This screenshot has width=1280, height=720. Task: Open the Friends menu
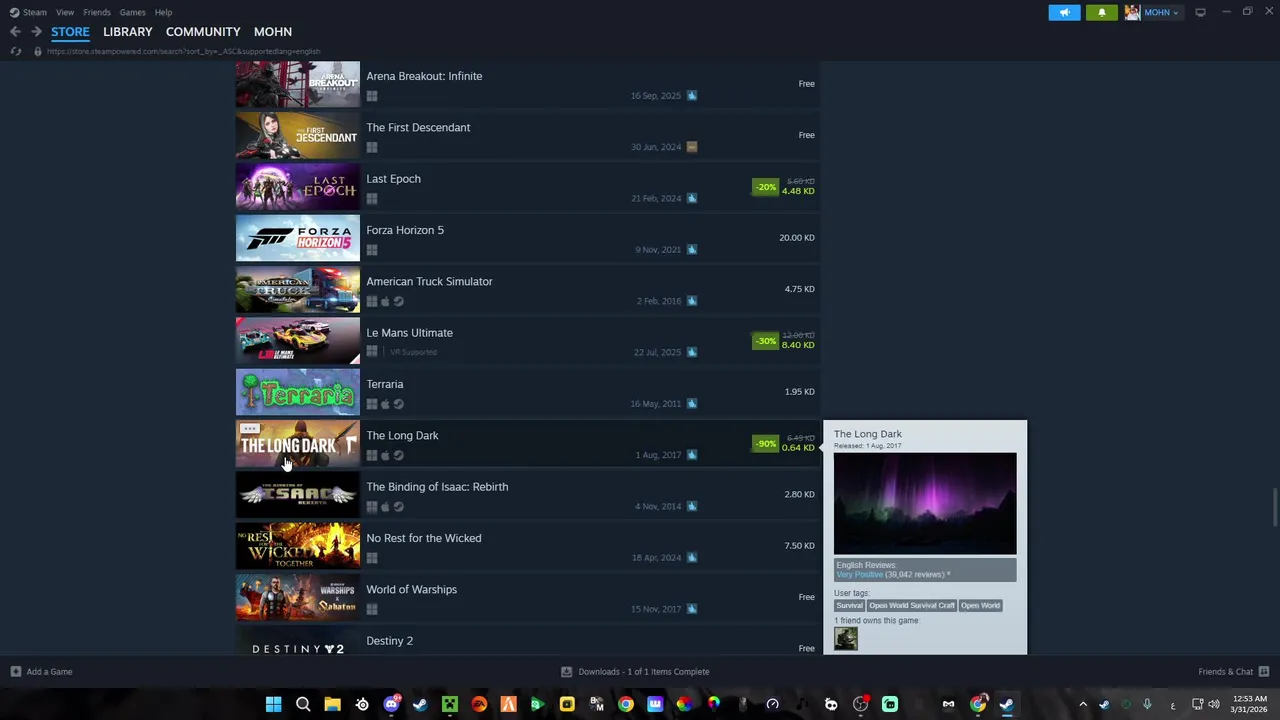click(97, 12)
